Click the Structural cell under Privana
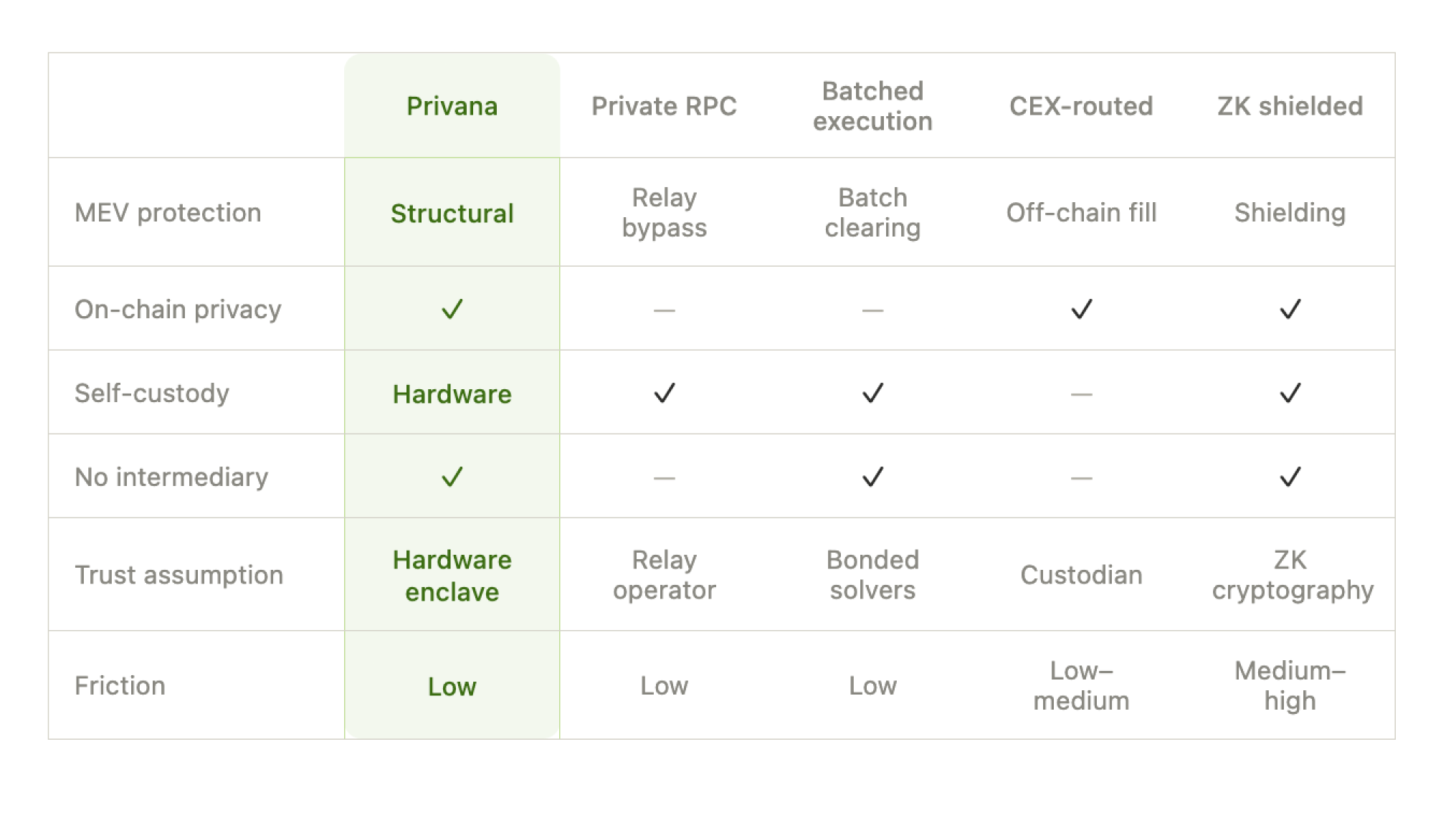1456x815 pixels. (452, 214)
